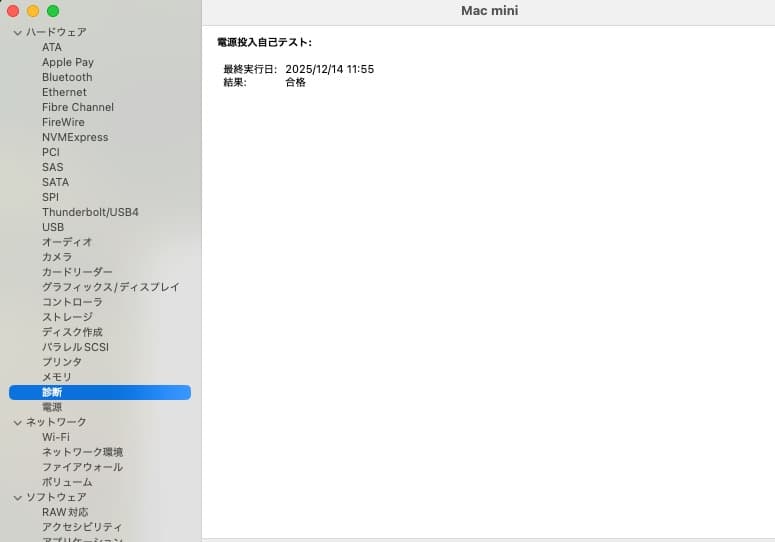Click the 最終実行日 label
This screenshot has width=775, height=542.
click(x=250, y=69)
